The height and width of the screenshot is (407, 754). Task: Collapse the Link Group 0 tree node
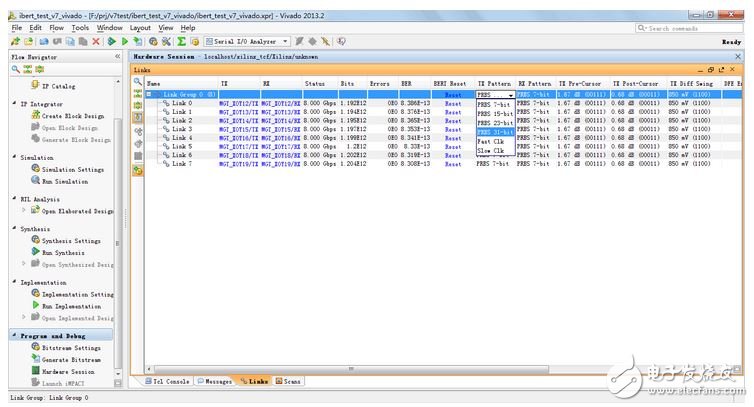tap(150, 93)
